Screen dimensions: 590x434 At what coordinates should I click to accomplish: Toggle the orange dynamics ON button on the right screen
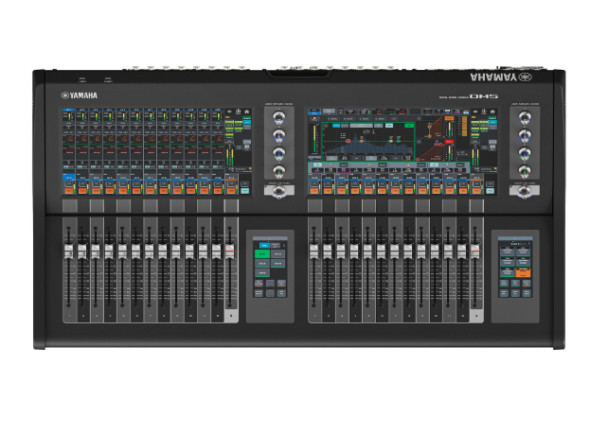coord(449,118)
